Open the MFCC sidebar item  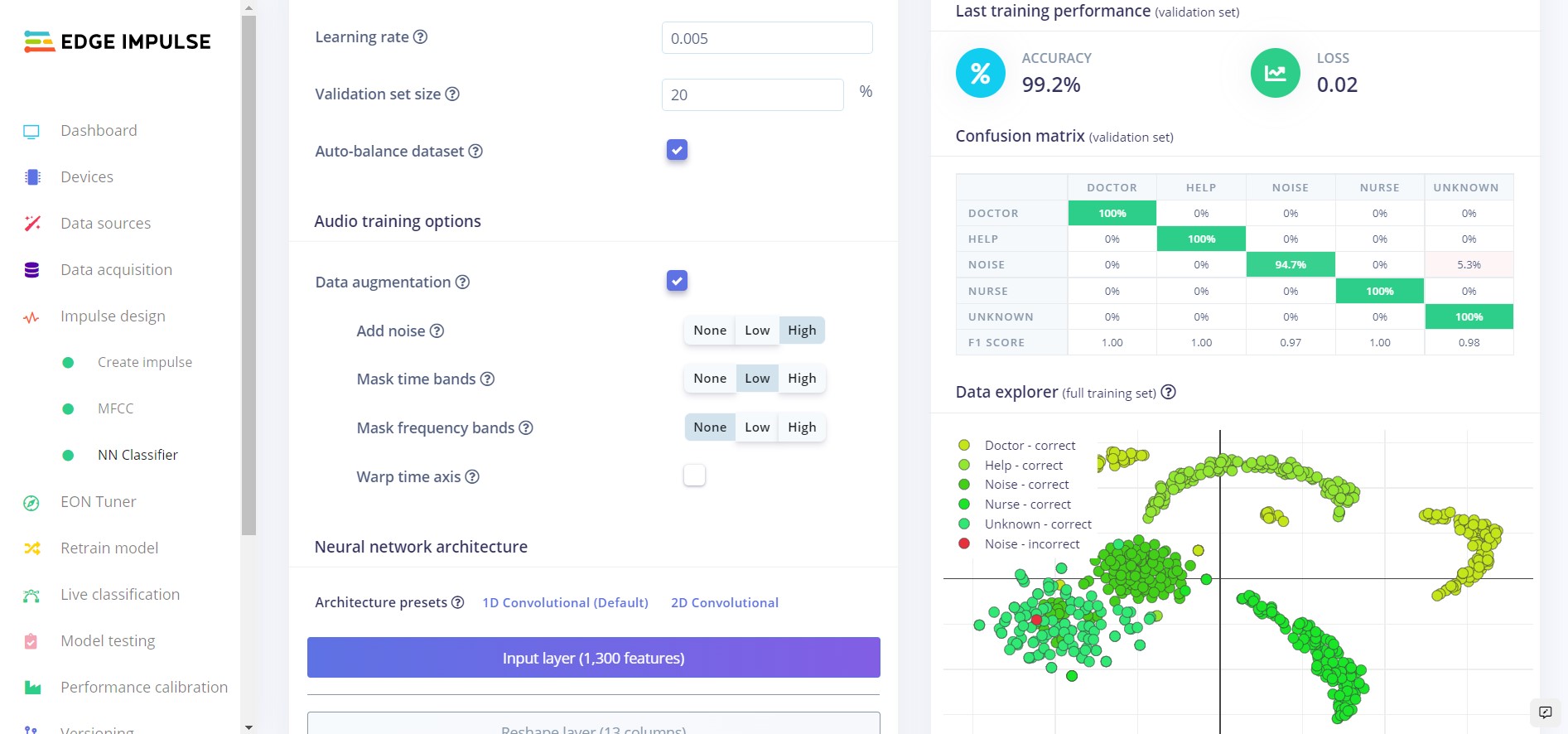coord(115,408)
